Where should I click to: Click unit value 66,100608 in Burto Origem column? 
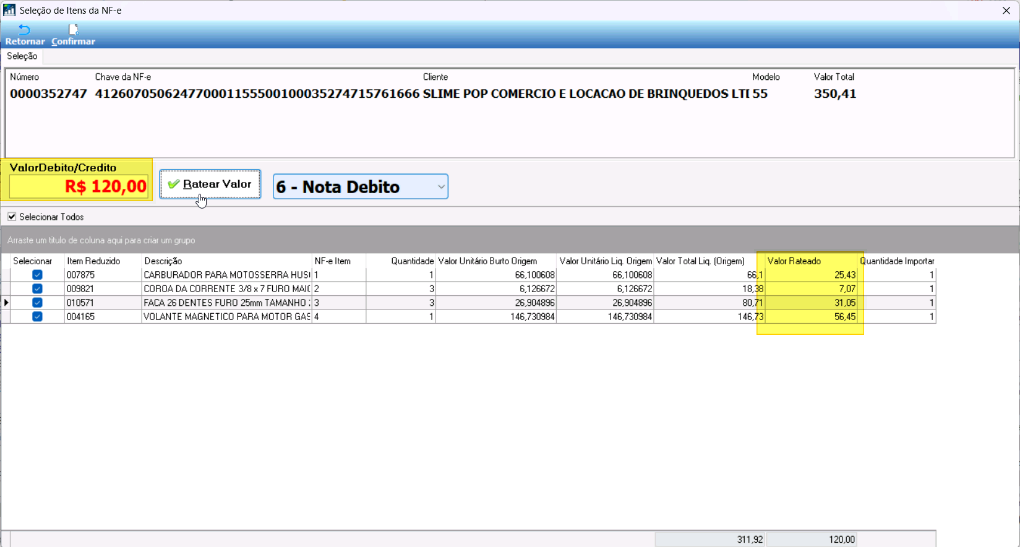496,275
